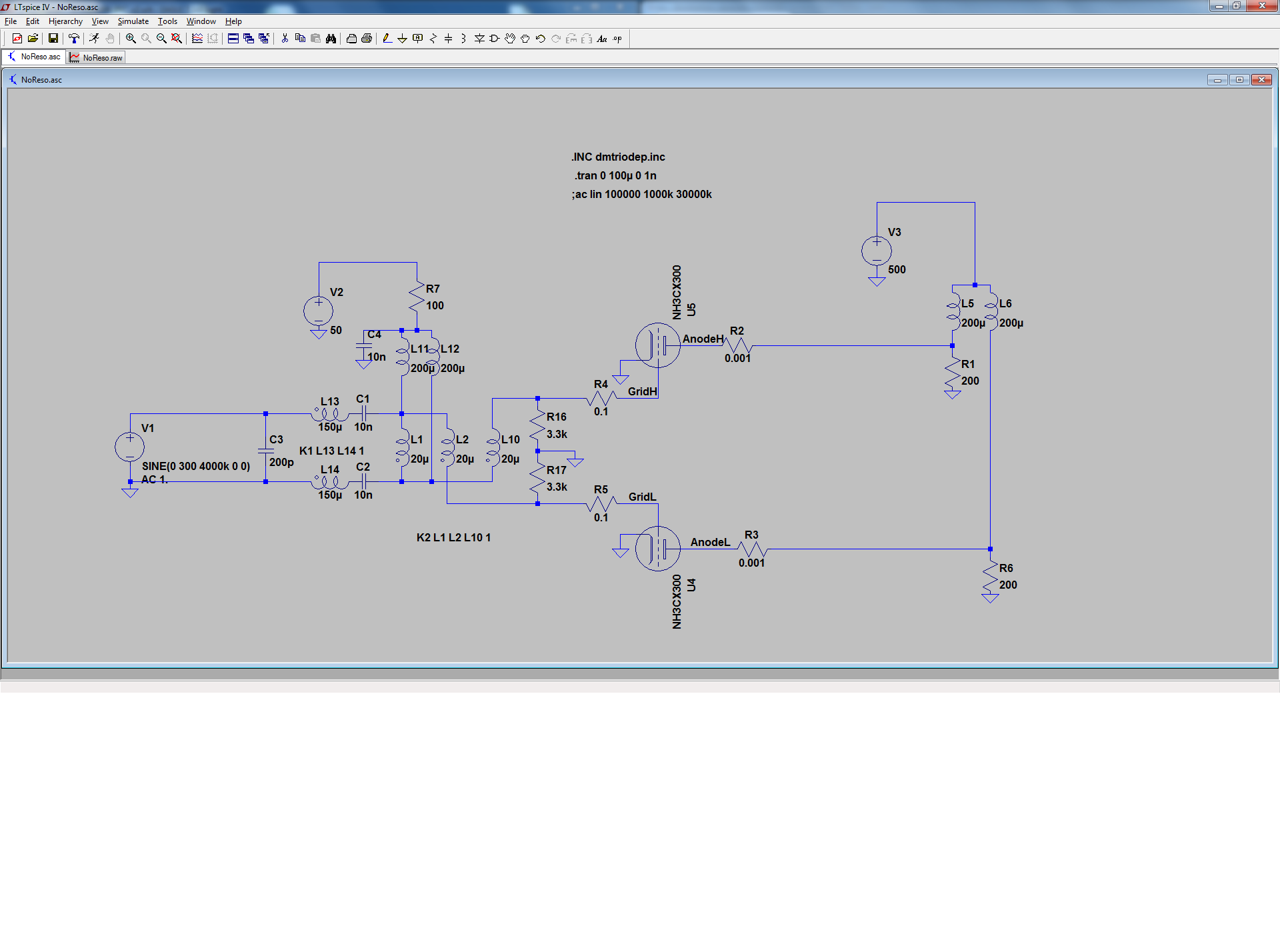Click the GridL net label
Viewport: 1280px width, 952px height.
(x=643, y=497)
